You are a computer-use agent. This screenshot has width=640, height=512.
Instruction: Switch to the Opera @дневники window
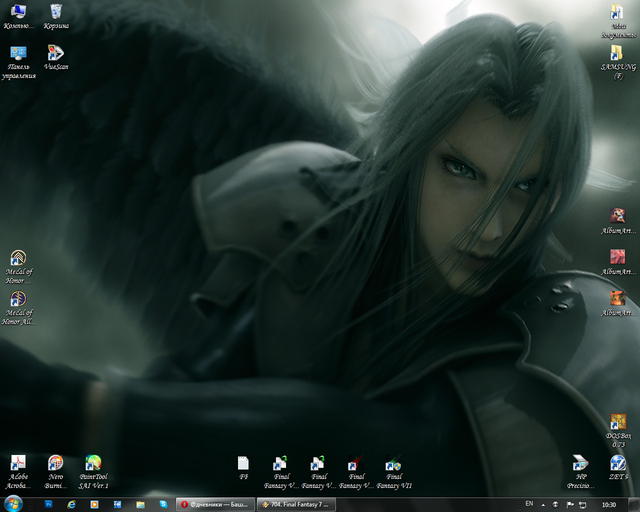point(215,505)
